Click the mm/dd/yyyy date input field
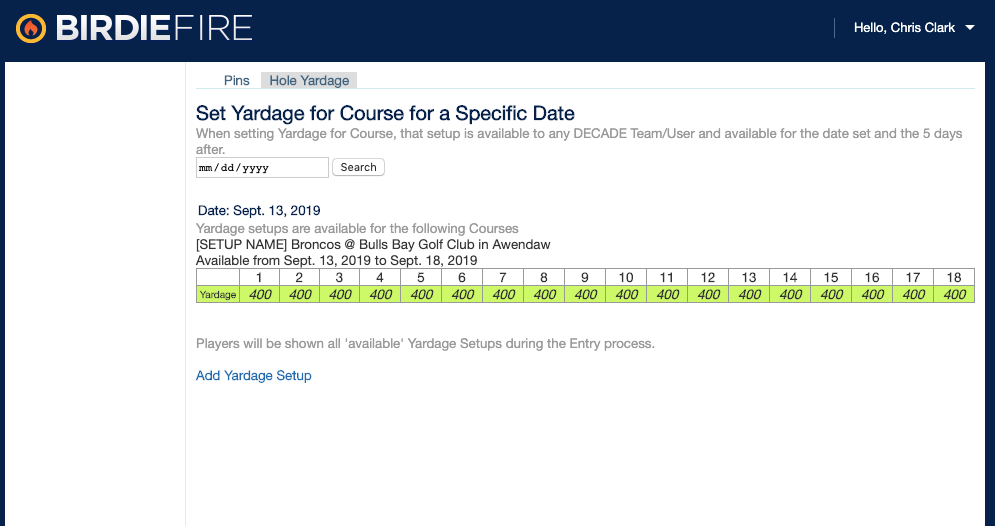This screenshot has height=526, width=995. click(x=262, y=167)
